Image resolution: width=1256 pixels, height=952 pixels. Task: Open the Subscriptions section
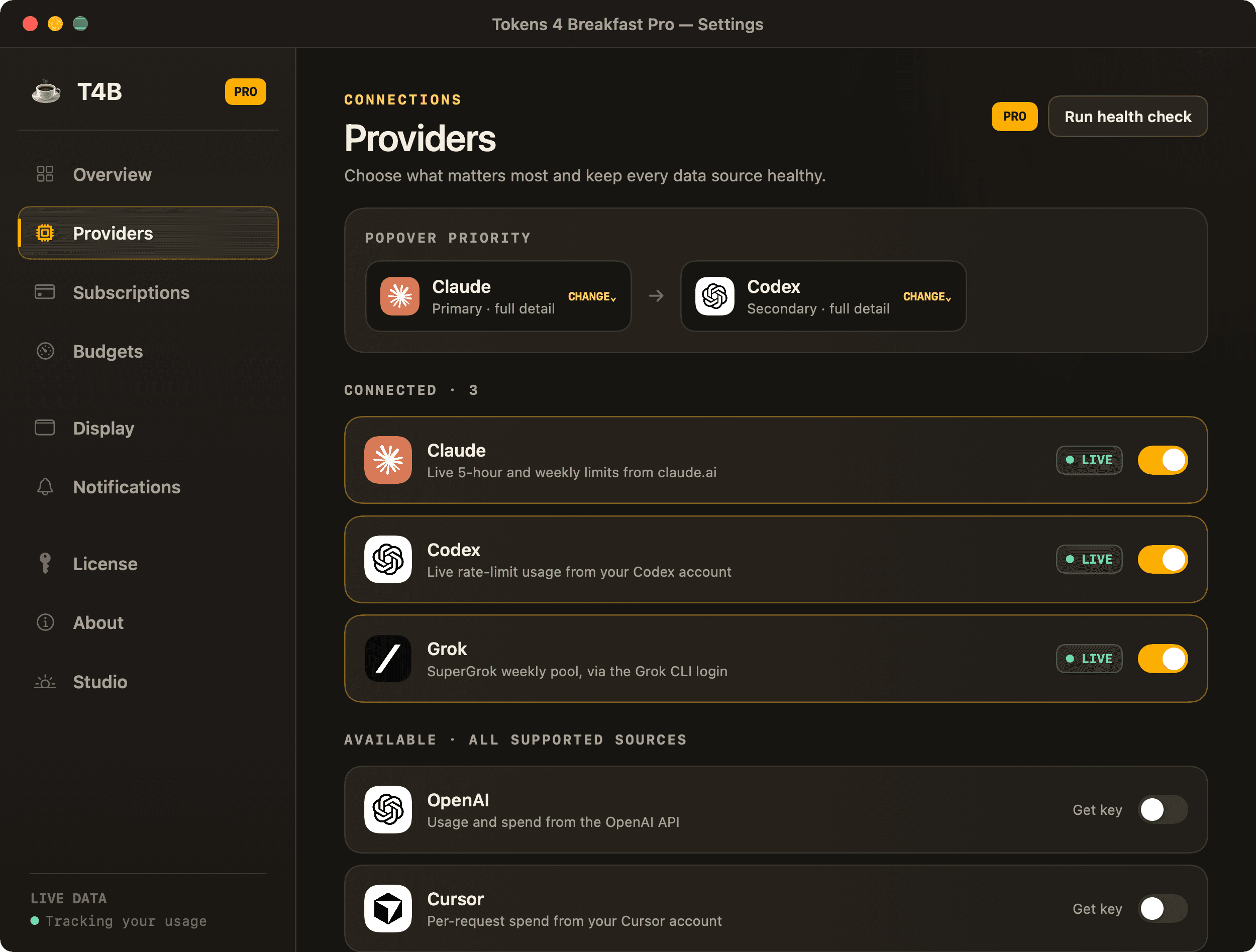point(148,292)
